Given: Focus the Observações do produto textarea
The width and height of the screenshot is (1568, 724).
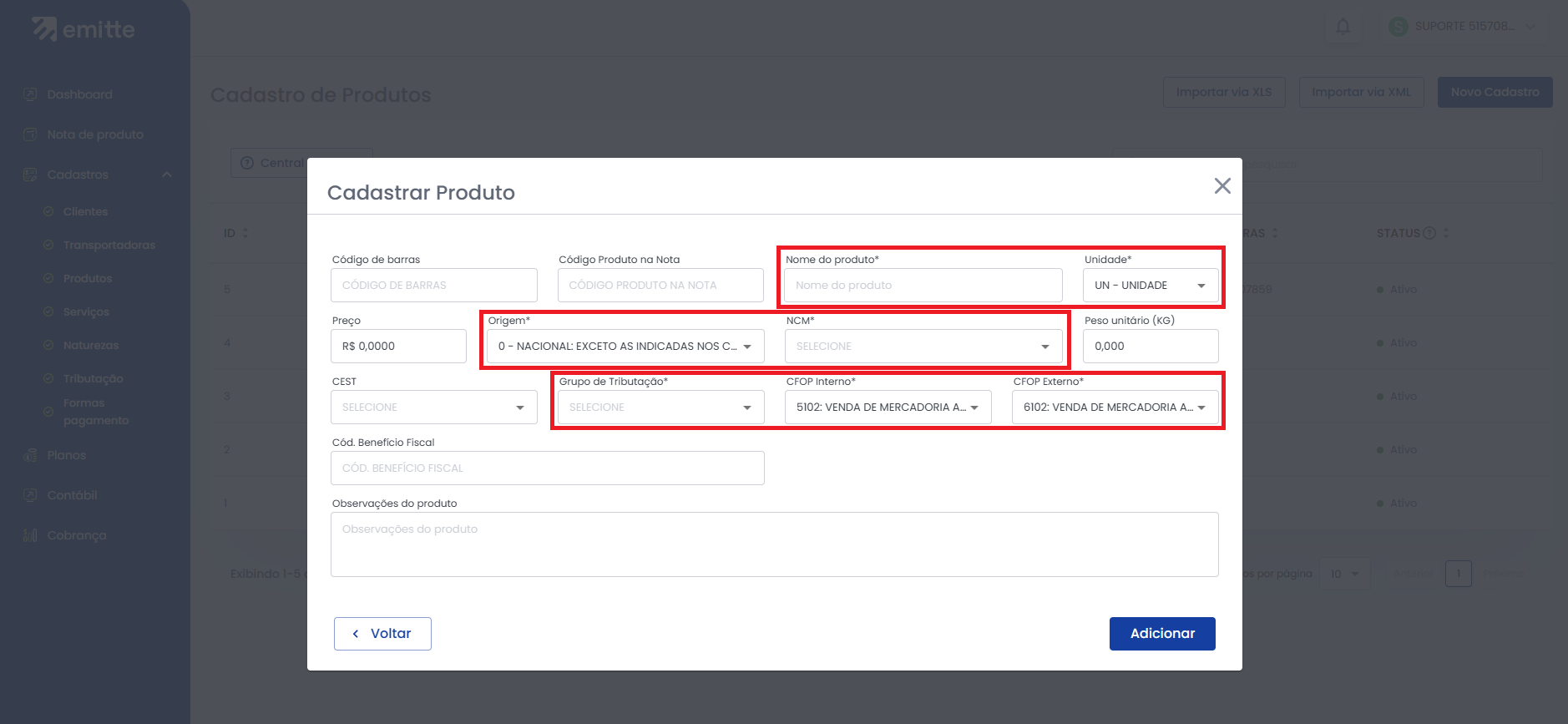Looking at the screenshot, I should tap(774, 544).
